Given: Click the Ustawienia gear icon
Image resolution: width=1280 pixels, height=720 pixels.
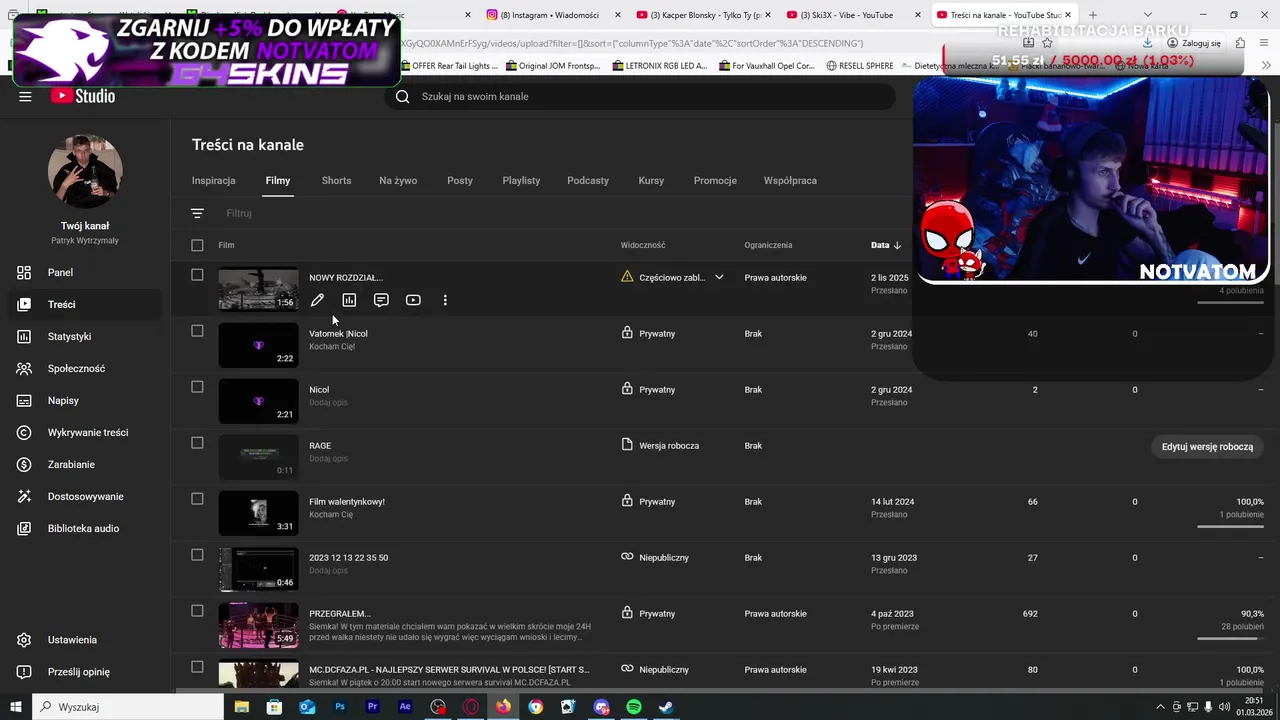Looking at the screenshot, I should 25,640.
